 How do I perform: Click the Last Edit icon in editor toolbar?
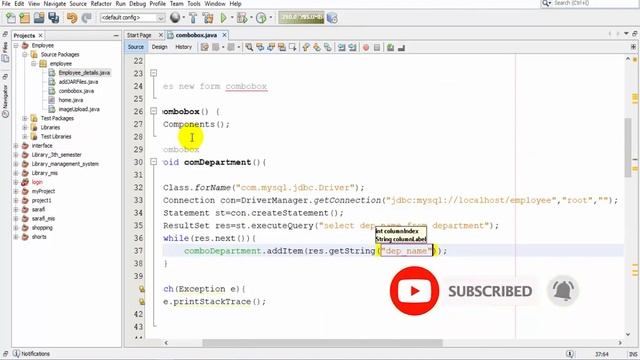coord(204,47)
